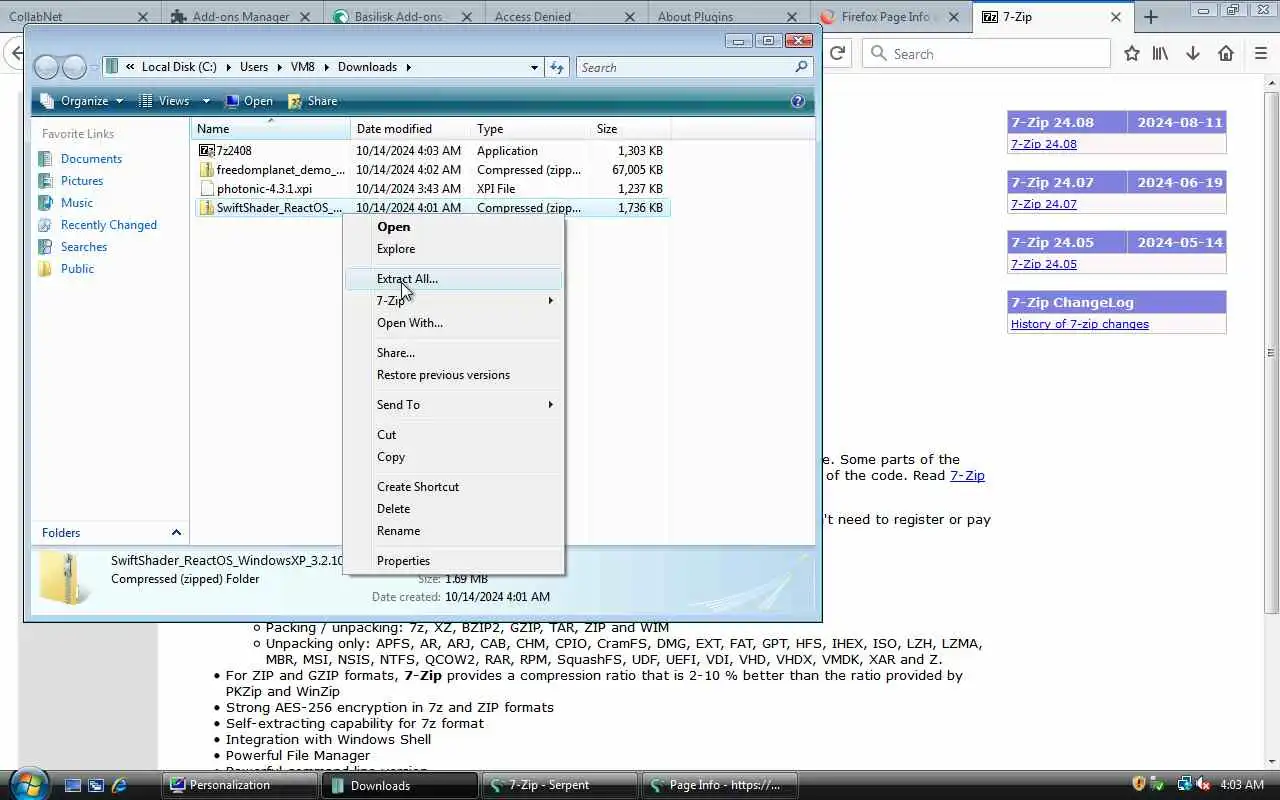The height and width of the screenshot is (800, 1280).
Task: Click the refresh button beside the address bar
Action: [557, 67]
